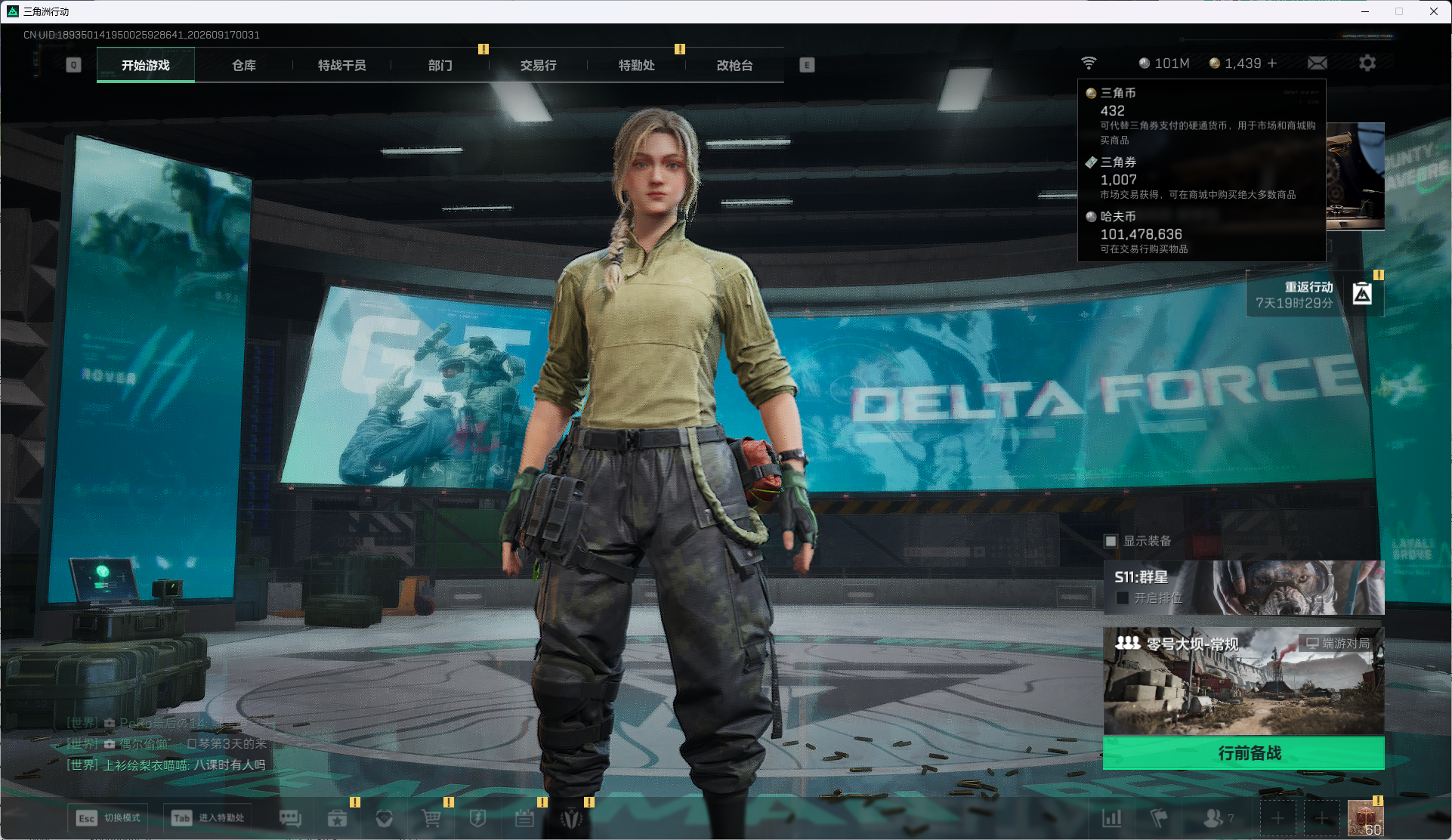
Task: Open the flags icon in bottom bar
Action: point(1158,818)
